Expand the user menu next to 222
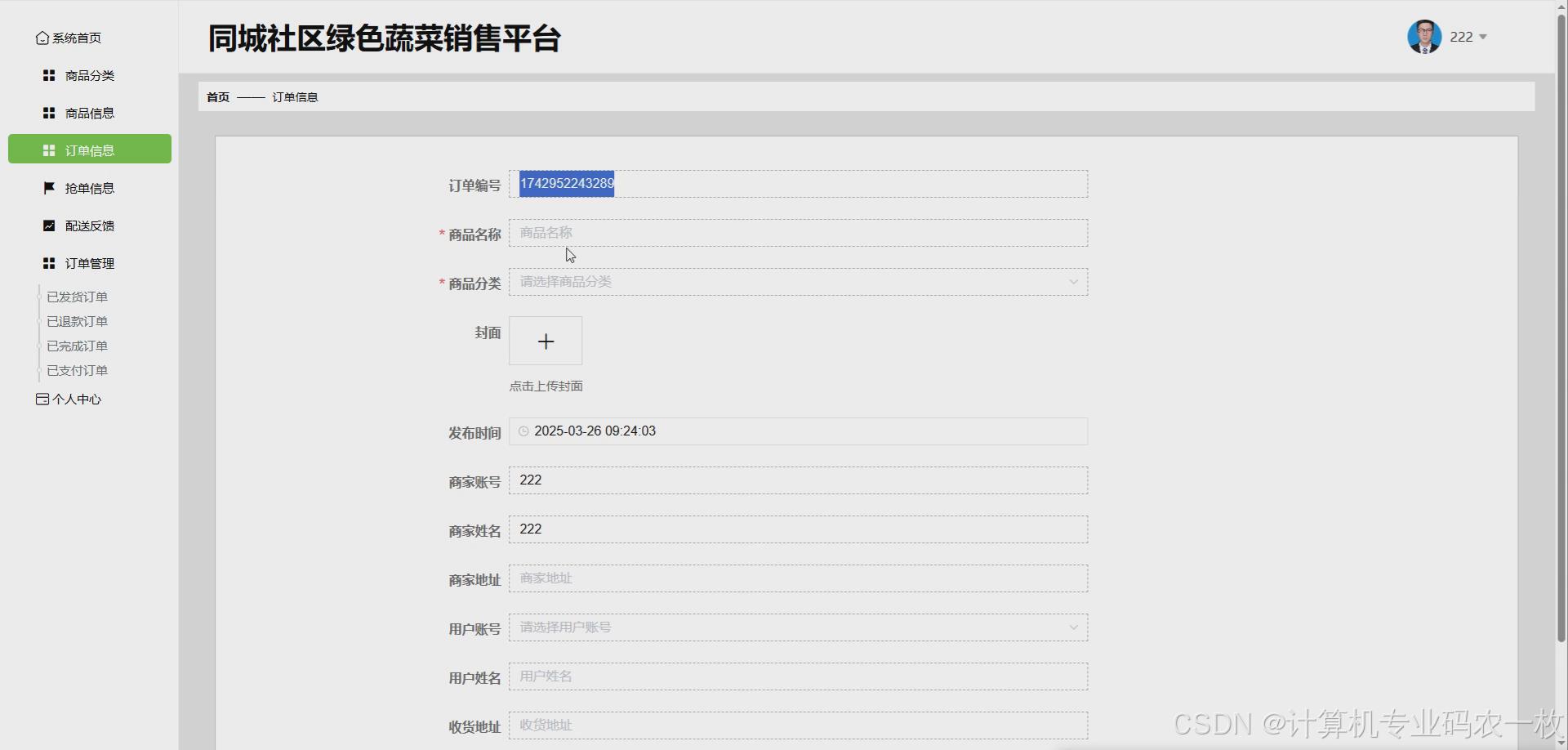Screen dimensions: 1568x750 click(x=1484, y=37)
